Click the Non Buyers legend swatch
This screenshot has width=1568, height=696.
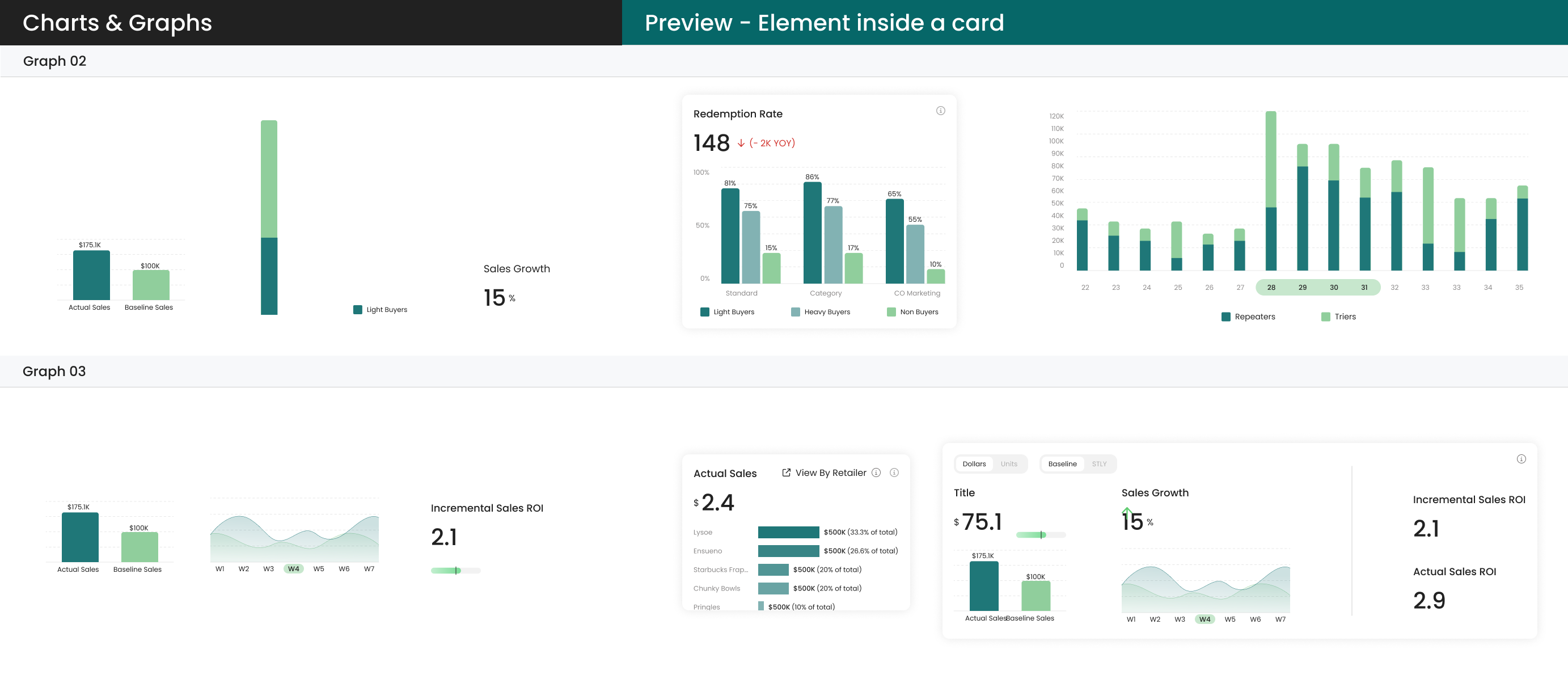(891, 312)
